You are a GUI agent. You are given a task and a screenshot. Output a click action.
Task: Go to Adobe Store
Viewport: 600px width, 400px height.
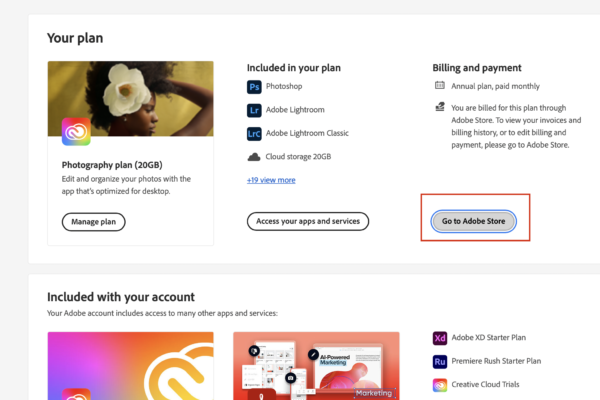(x=473, y=221)
